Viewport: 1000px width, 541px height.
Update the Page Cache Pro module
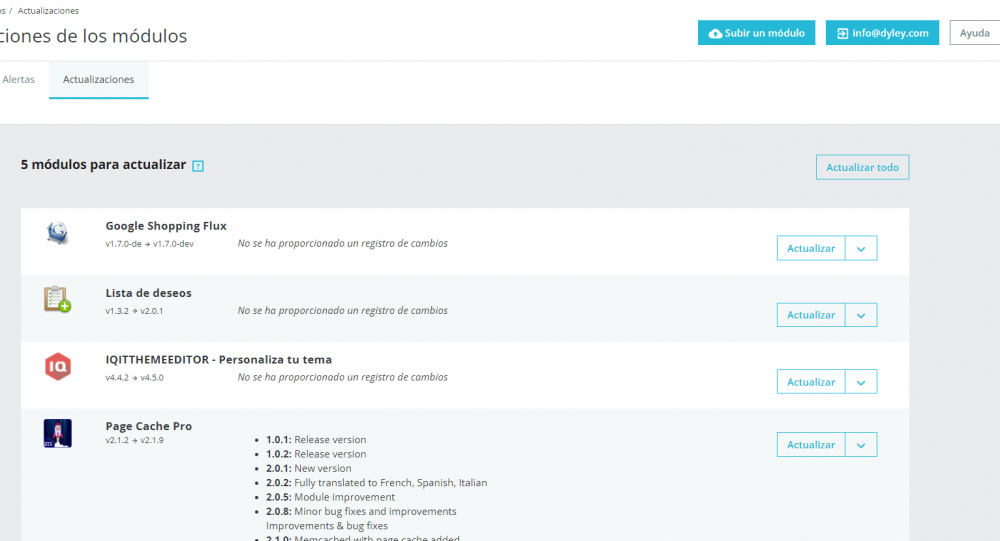click(x=811, y=445)
